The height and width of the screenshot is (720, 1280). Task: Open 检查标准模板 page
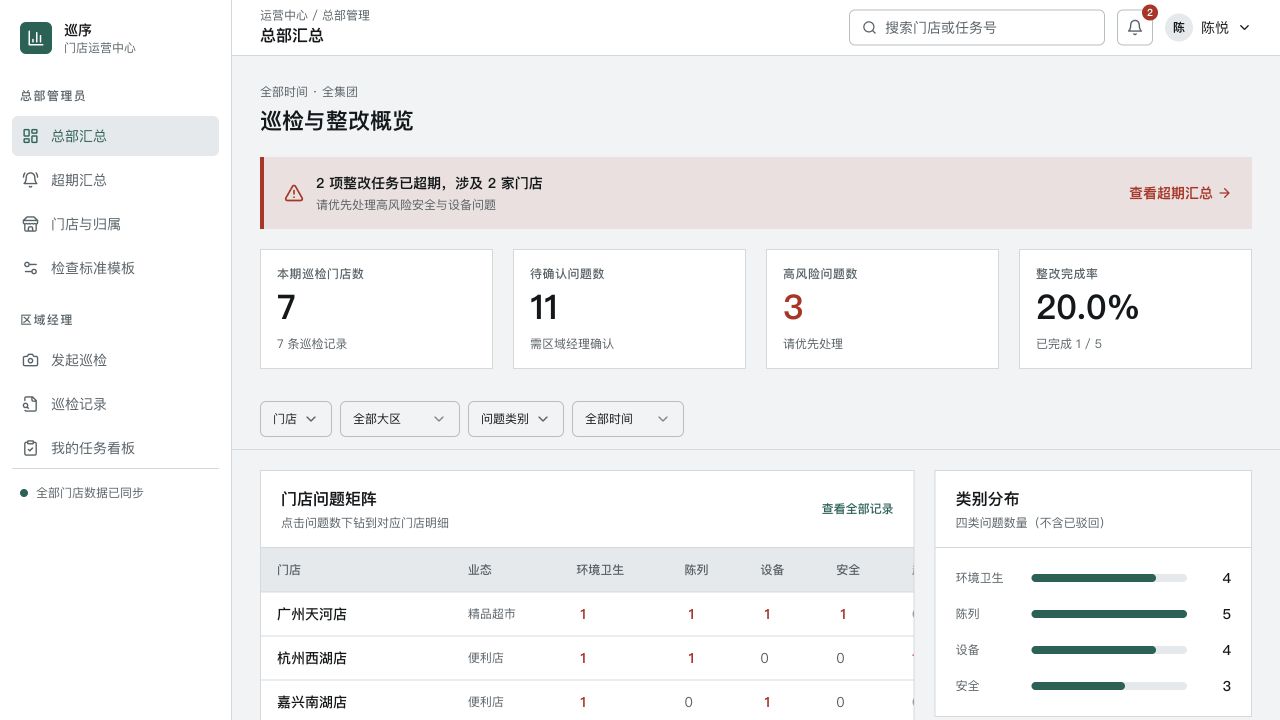(x=115, y=268)
